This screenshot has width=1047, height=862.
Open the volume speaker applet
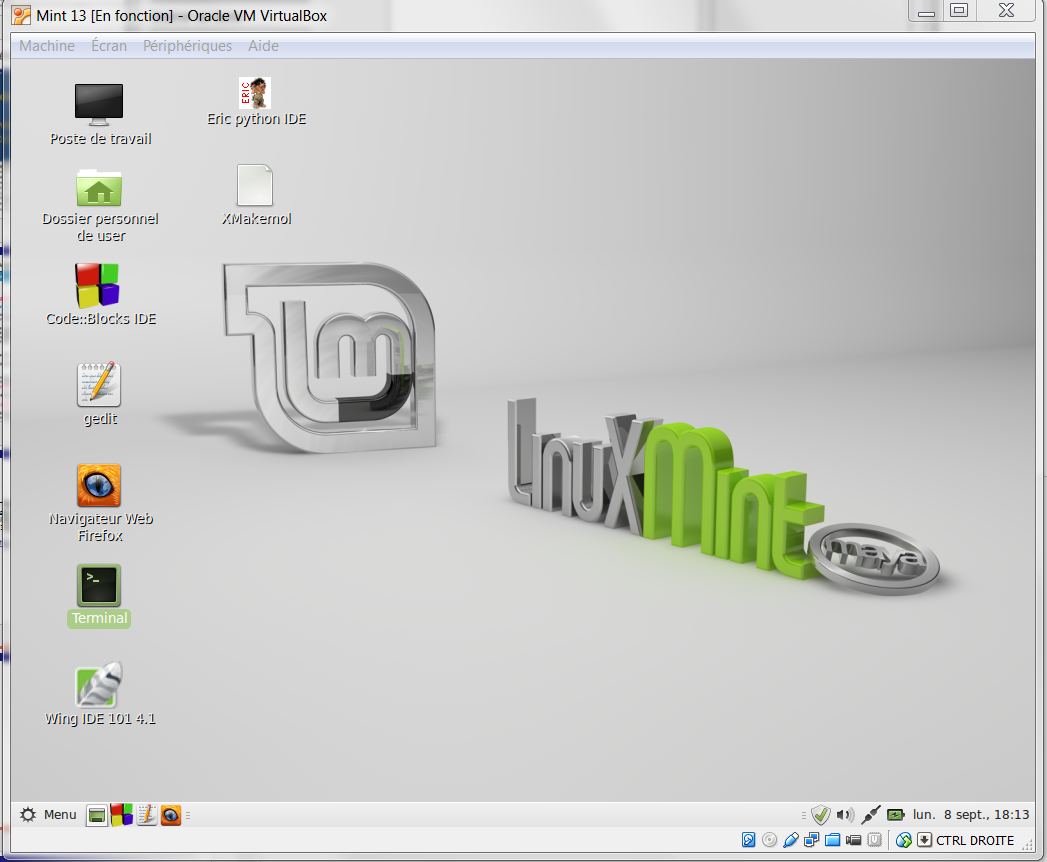click(845, 815)
